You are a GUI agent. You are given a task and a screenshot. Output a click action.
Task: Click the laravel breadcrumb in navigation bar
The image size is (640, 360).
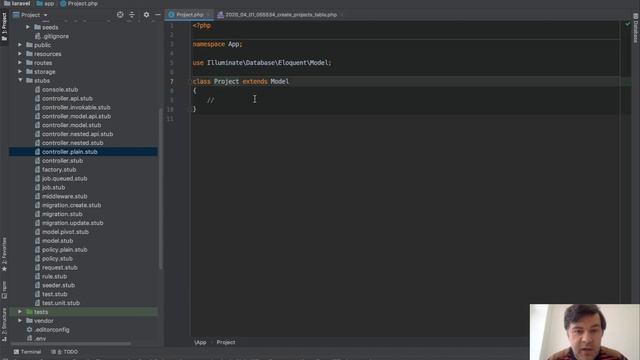[x=17, y=4]
